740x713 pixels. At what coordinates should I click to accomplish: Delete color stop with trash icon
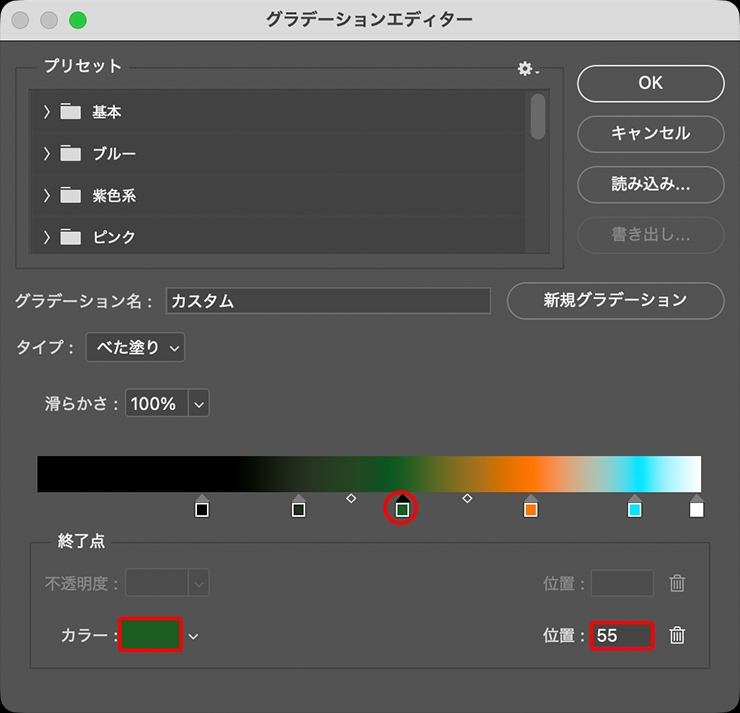pyautogui.click(x=677, y=635)
